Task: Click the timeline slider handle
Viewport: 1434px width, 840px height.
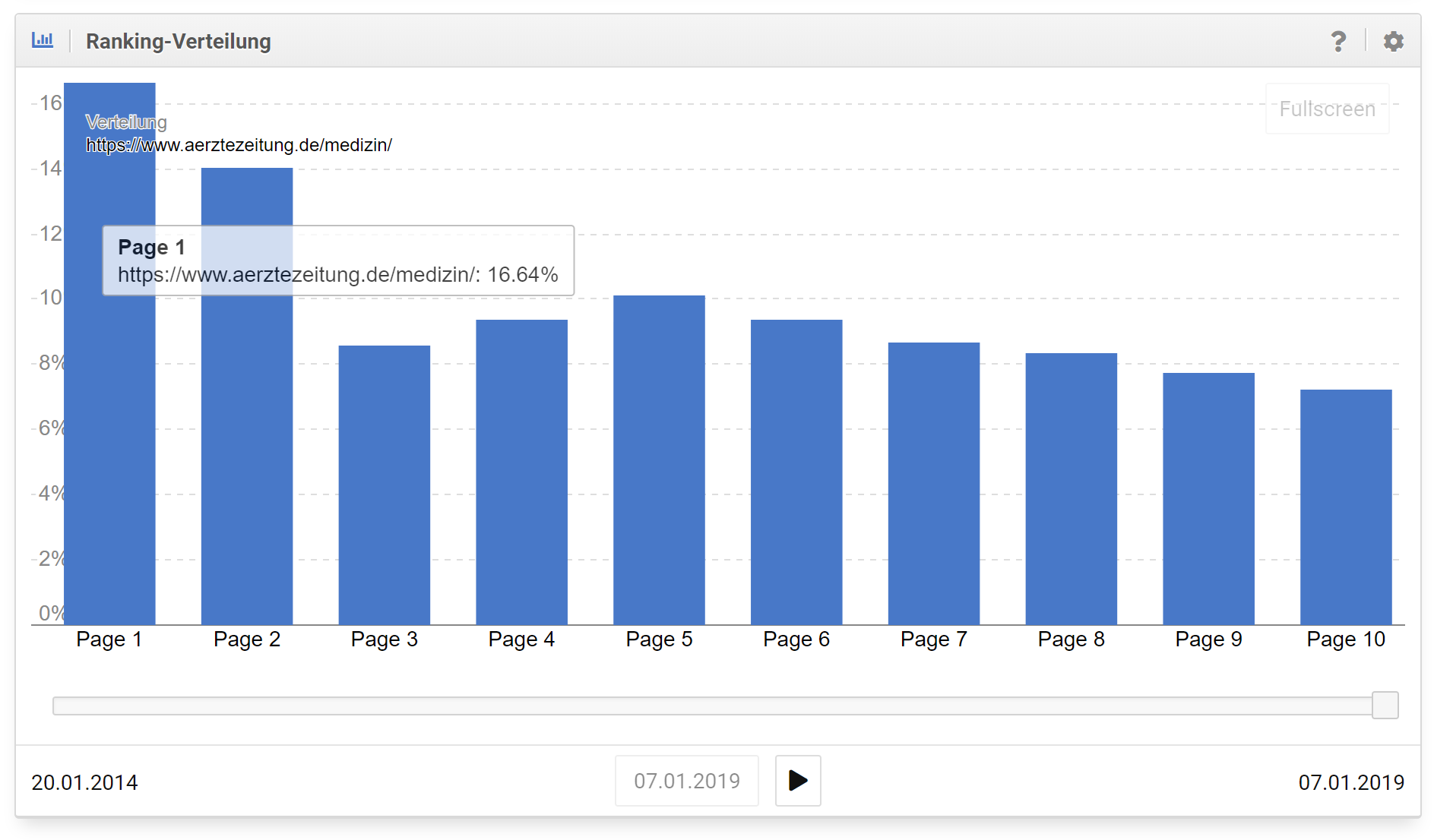Action: pyautogui.click(x=1385, y=706)
